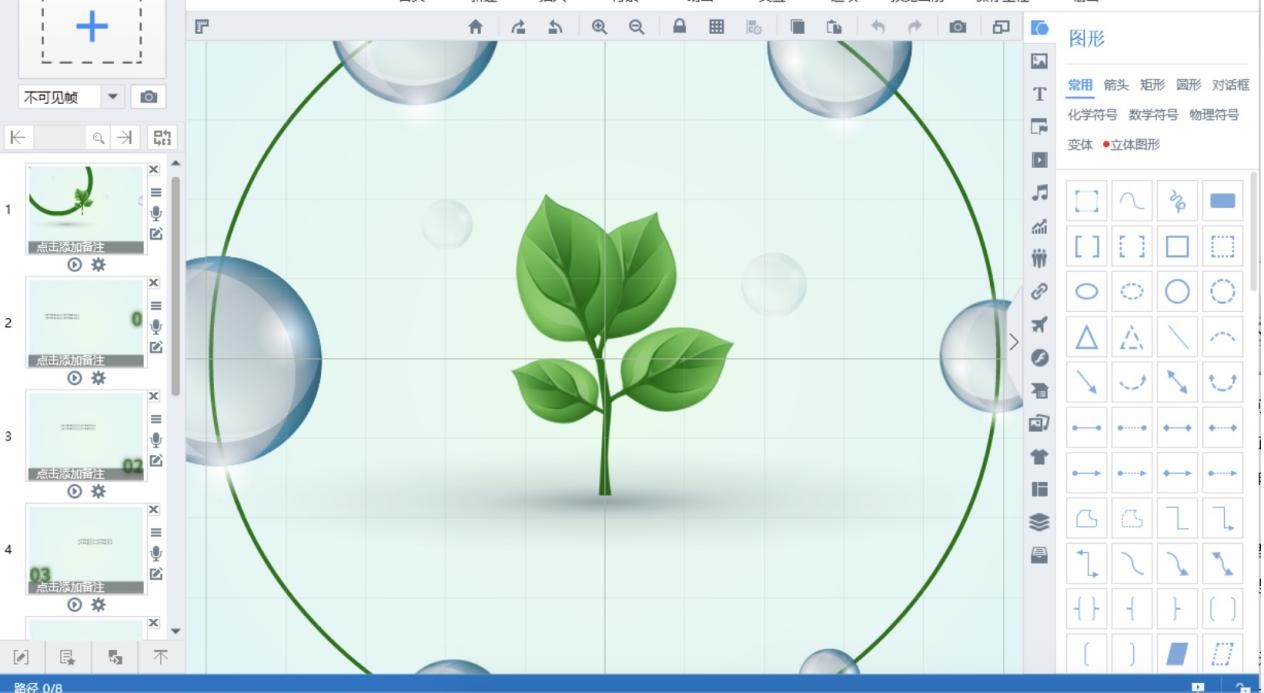Redo with the right curved arrow
This screenshot has width=1264, height=693.
[x=915, y=27]
